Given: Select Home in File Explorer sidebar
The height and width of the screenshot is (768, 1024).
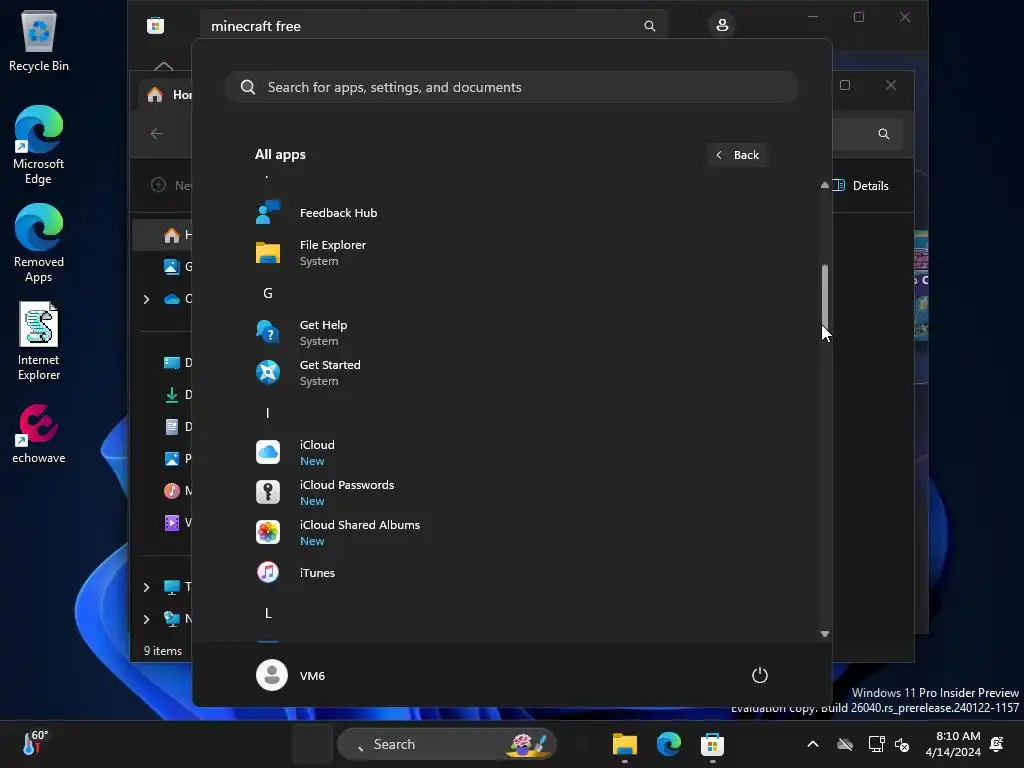Looking at the screenshot, I should pos(163,235).
